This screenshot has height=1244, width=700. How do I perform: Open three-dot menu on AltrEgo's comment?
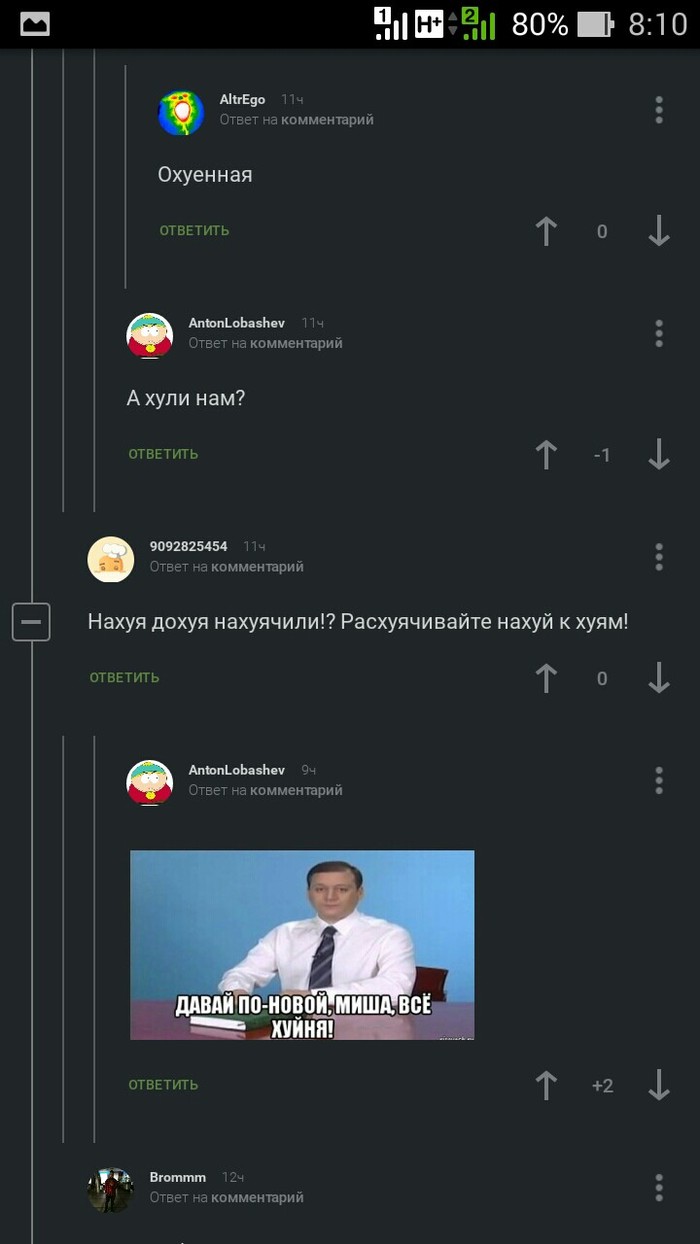659,110
